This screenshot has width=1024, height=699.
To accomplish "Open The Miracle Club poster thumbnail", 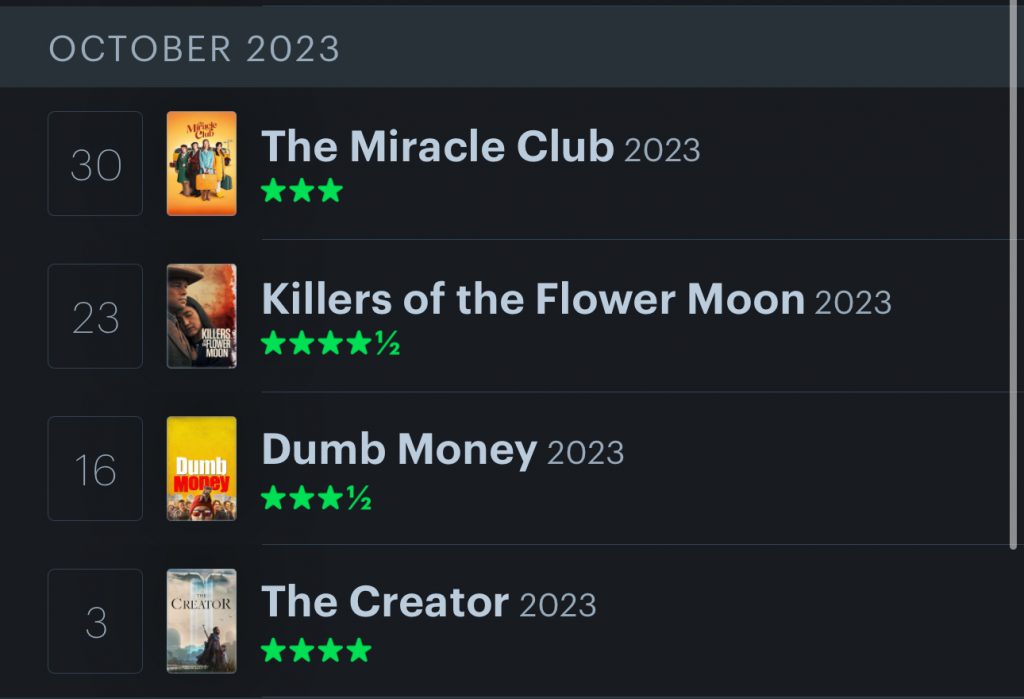I will pyautogui.click(x=202, y=163).
